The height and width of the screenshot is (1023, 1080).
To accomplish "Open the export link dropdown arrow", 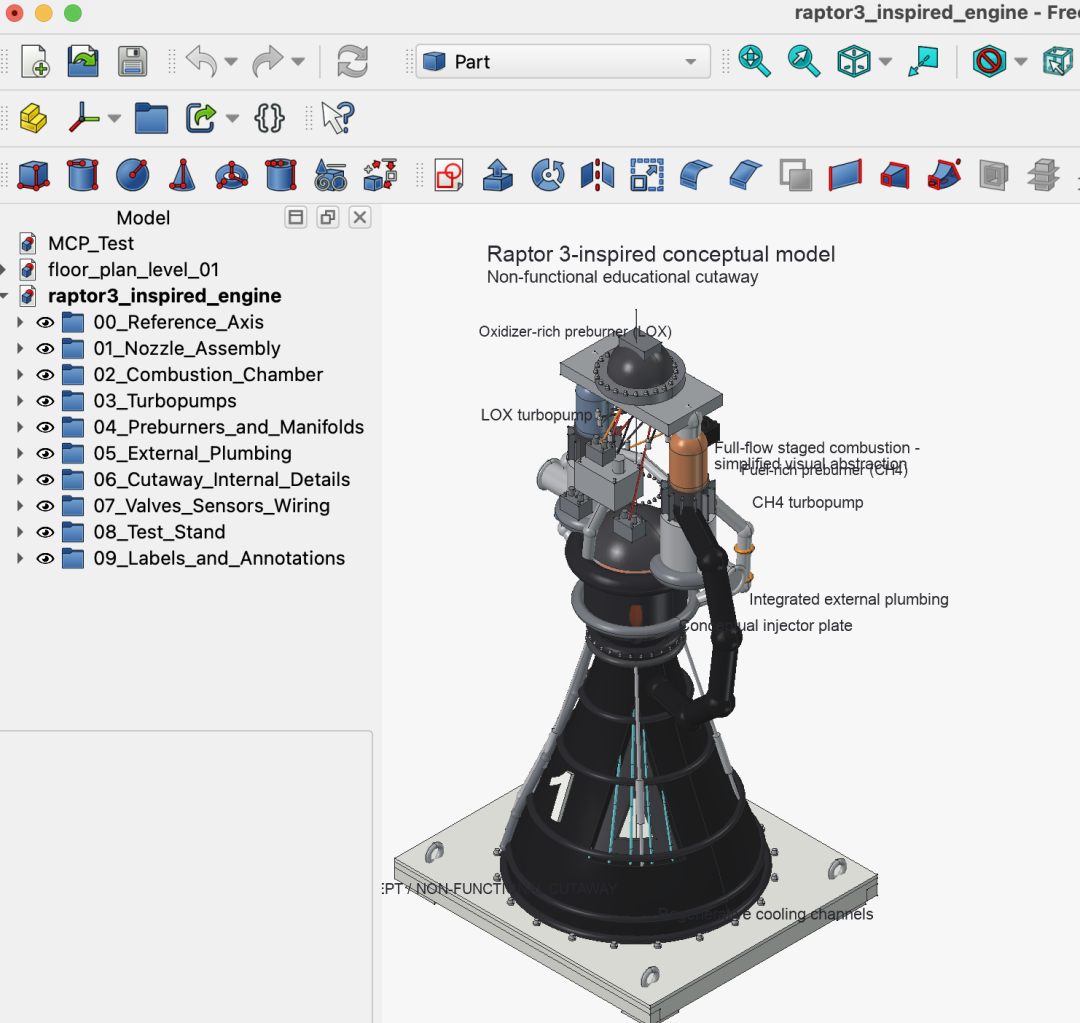I will pos(233,118).
